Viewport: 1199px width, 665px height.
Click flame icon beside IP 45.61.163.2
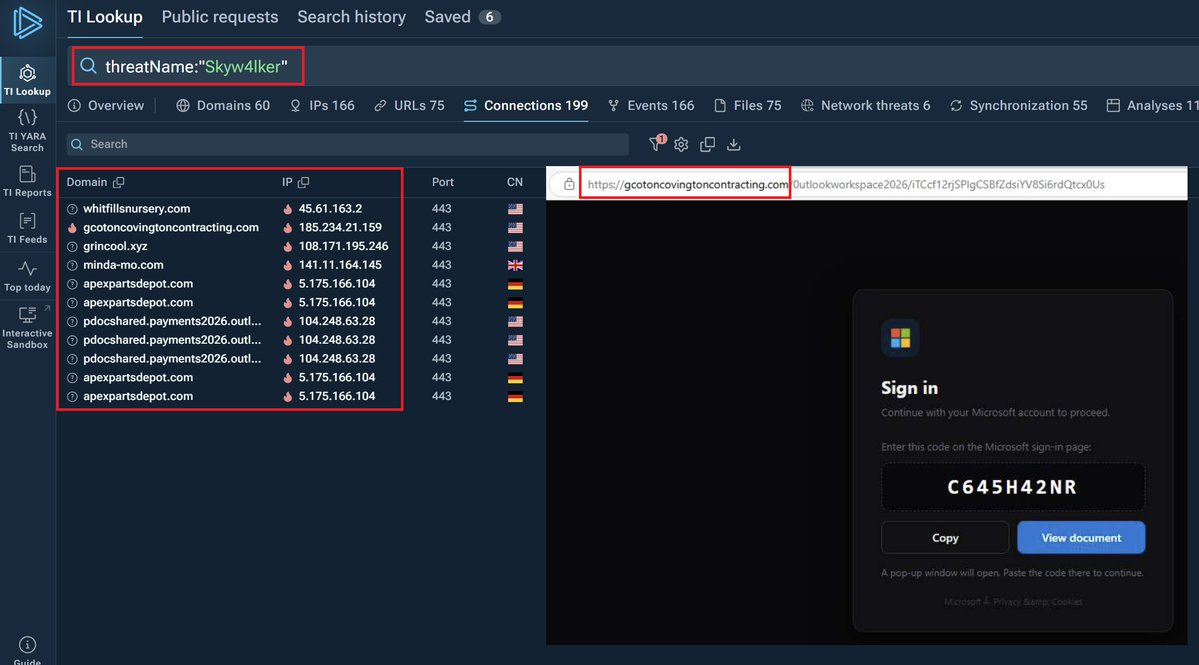[288, 209]
